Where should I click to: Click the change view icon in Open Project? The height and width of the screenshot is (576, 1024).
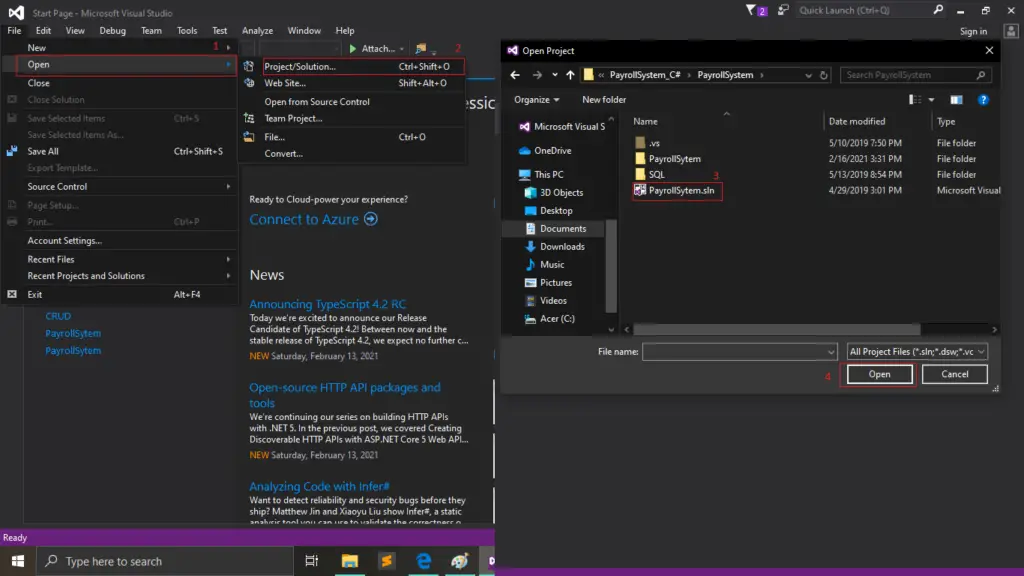[x=916, y=99]
